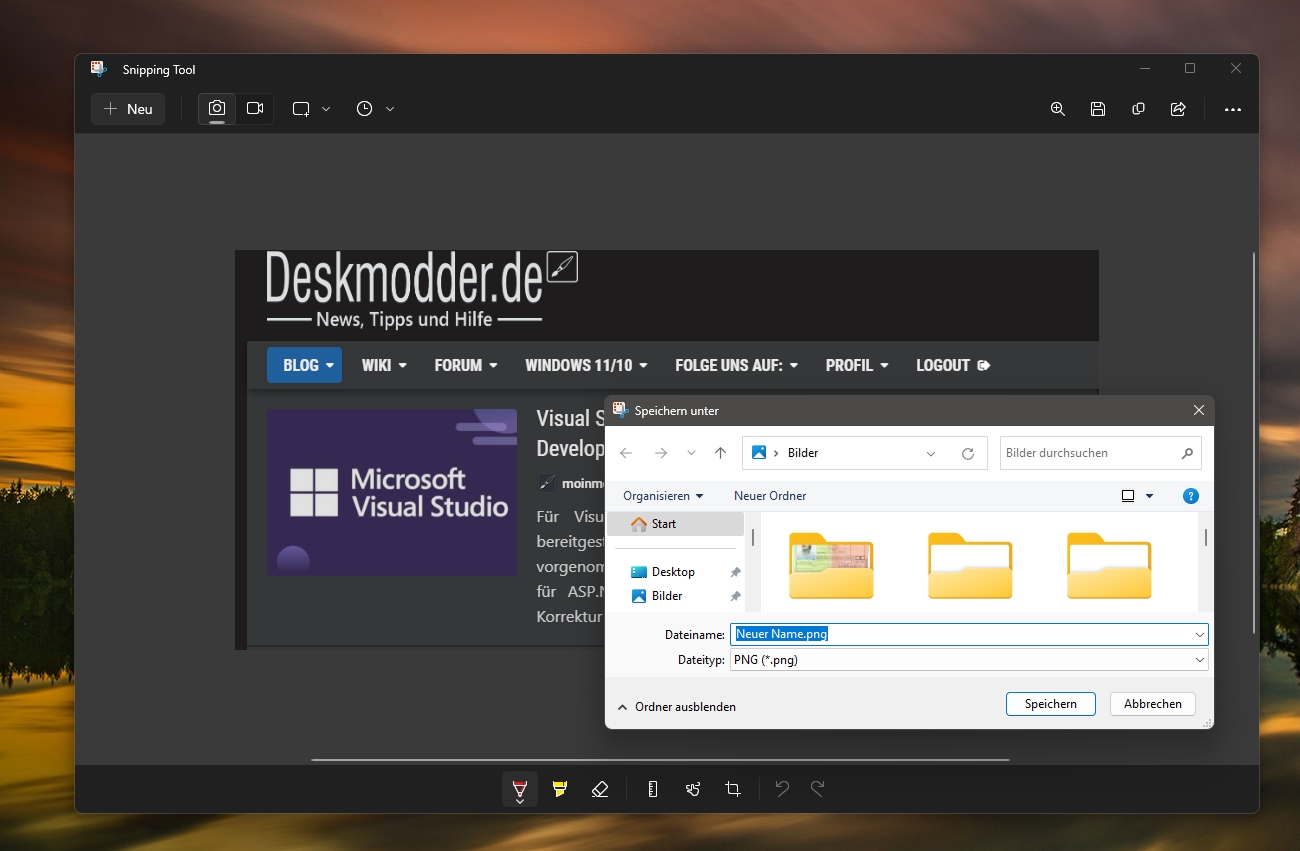Click LOGOUT link in captured page
This screenshot has height=851, width=1300.
[x=953, y=365]
